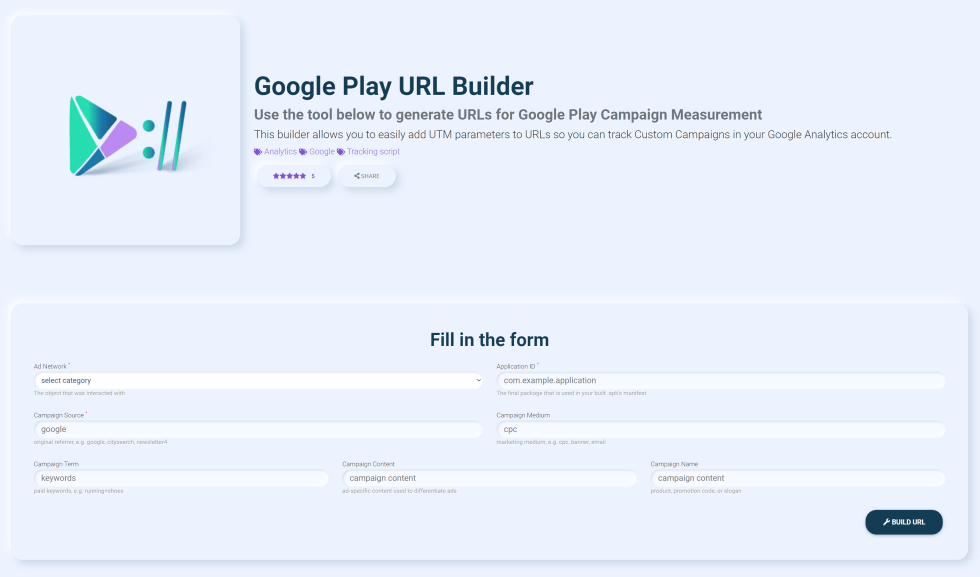
Task: Click the Campaign Medium field label
Action: click(x=523, y=415)
